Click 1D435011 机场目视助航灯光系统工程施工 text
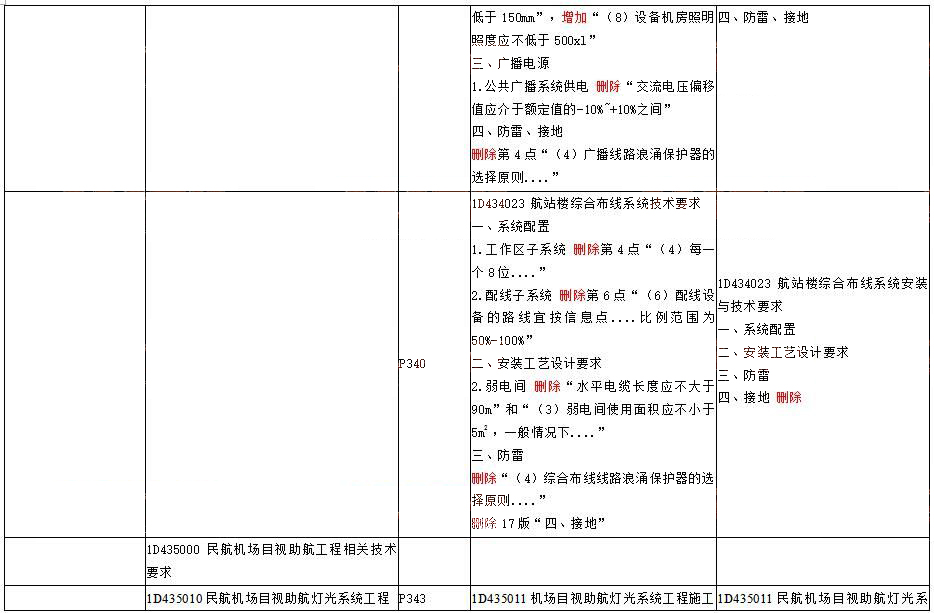The height and width of the screenshot is (613, 934). coord(592,599)
